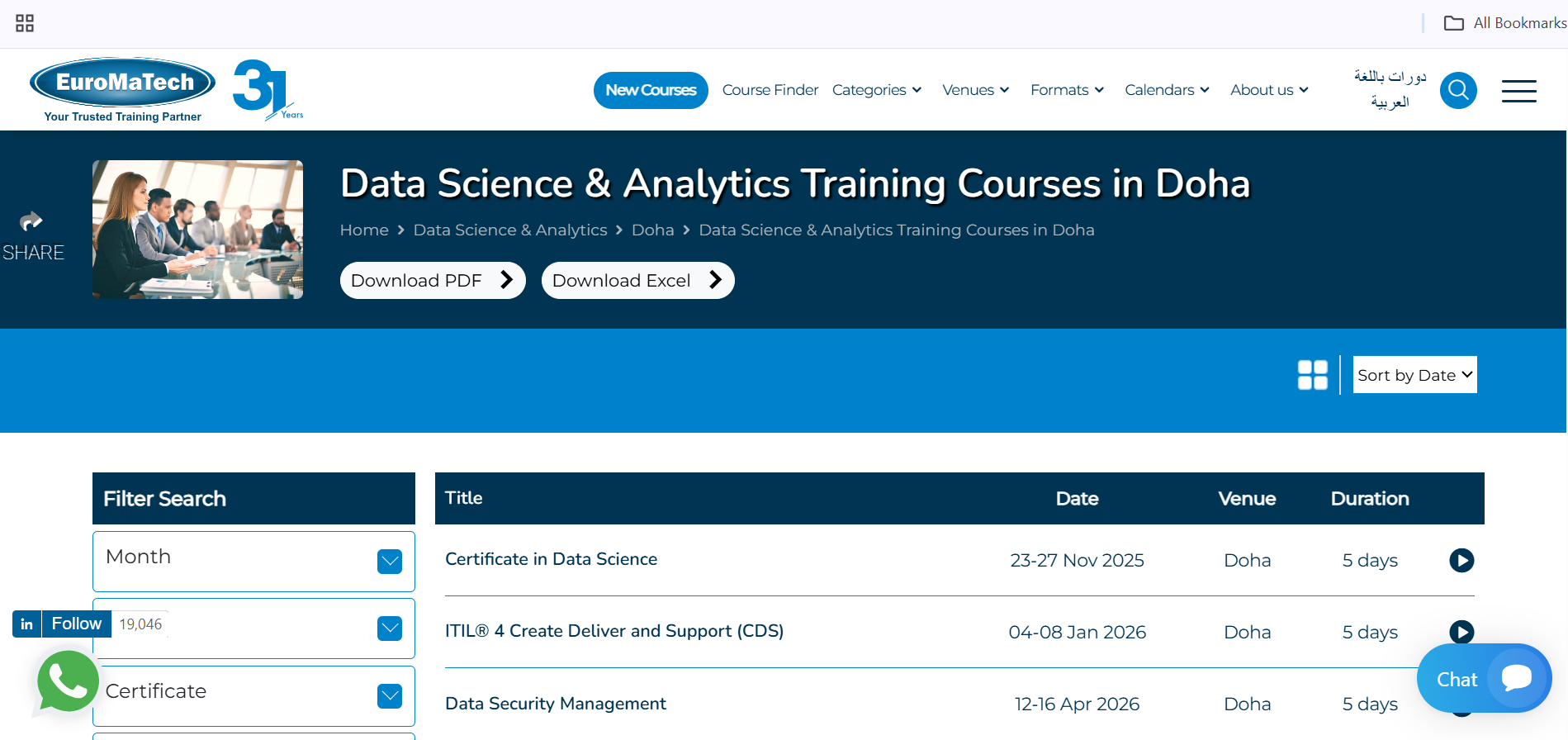Click the 19,046 follower count
The width and height of the screenshot is (1568, 740).
coord(140,624)
